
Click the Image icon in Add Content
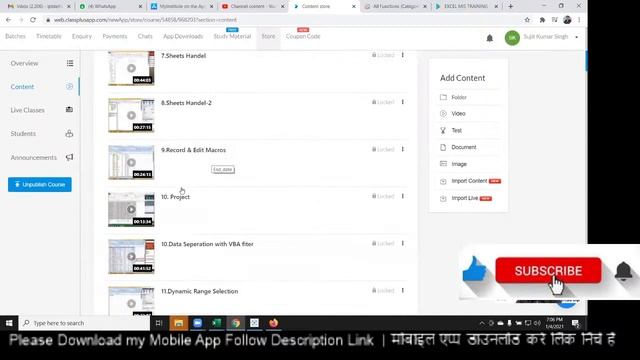(x=443, y=164)
